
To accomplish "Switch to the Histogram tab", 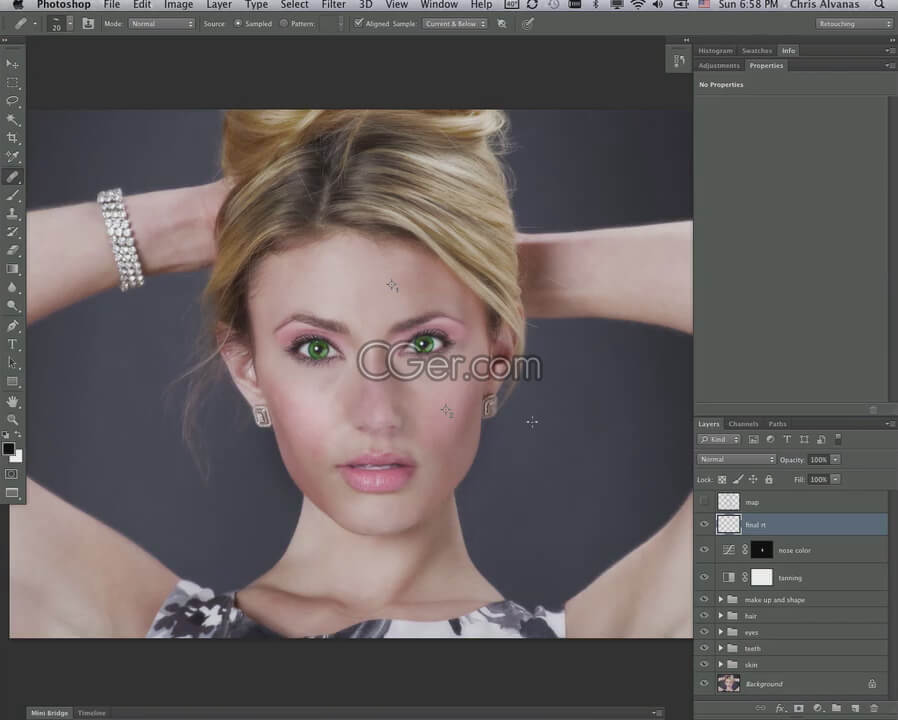I will pos(715,50).
